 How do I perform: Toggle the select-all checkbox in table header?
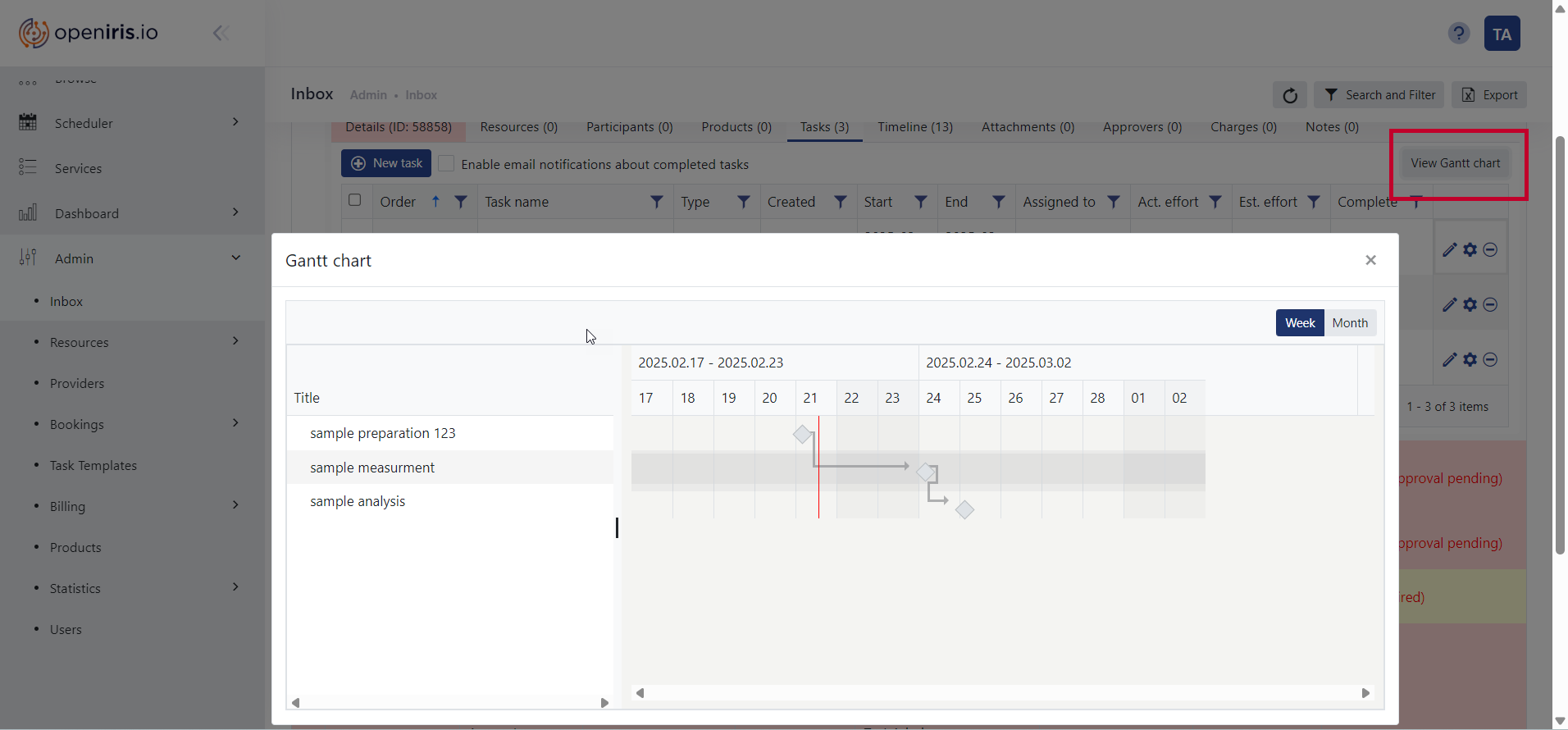[x=355, y=200]
